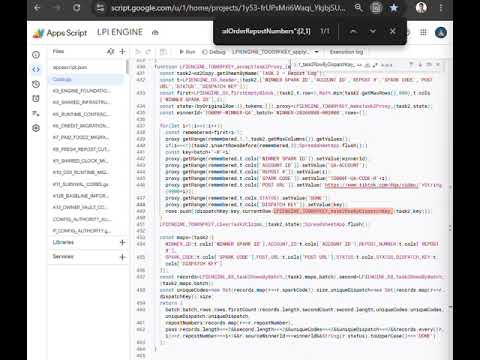Viewport: 480px width, 360px height.
Task: Open the tiktok URL in code line 446
Action: point(371,185)
